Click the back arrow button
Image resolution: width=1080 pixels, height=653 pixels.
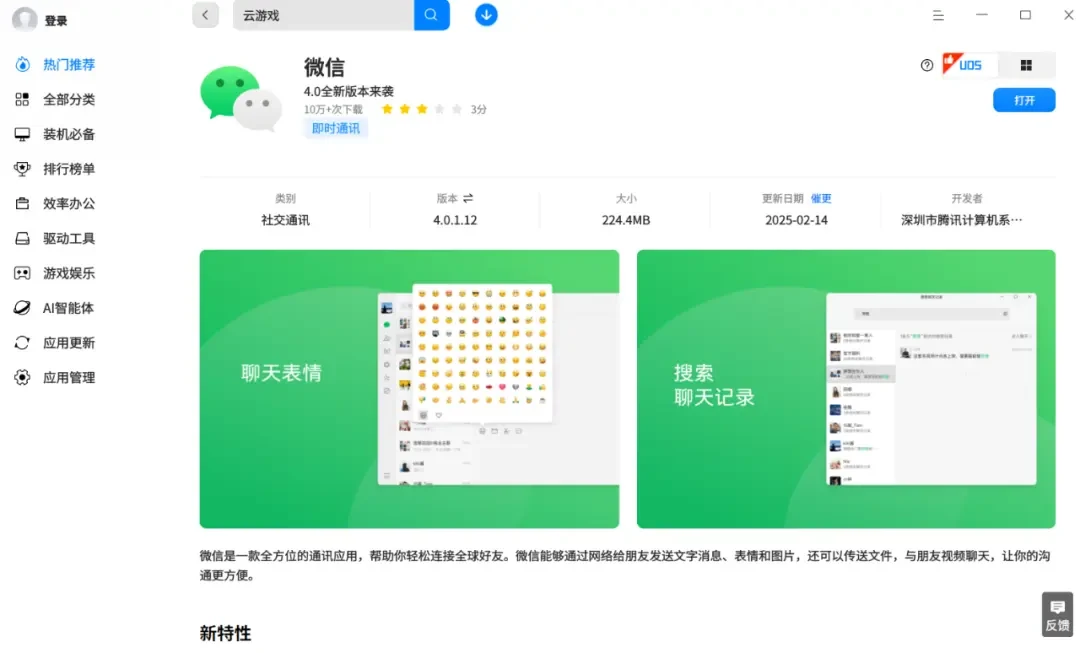(205, 15)
